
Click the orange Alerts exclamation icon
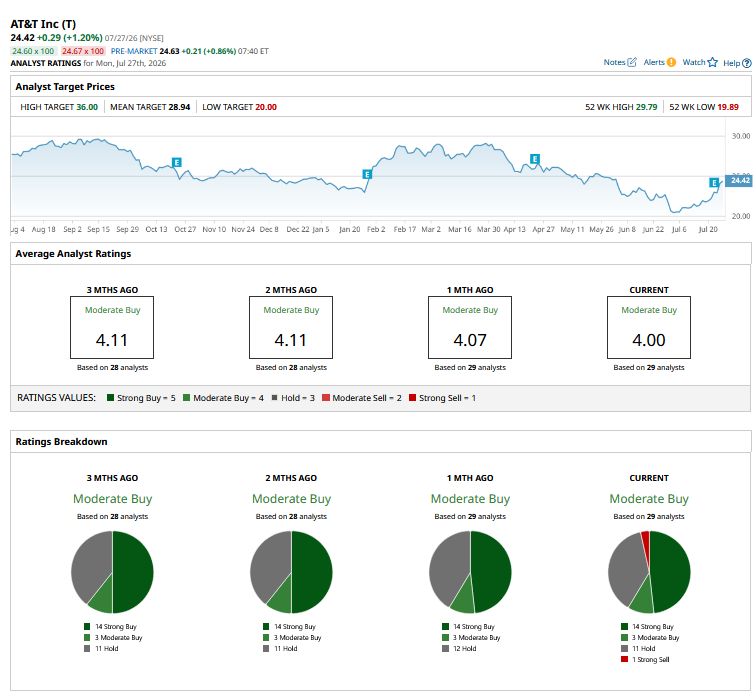671,62
